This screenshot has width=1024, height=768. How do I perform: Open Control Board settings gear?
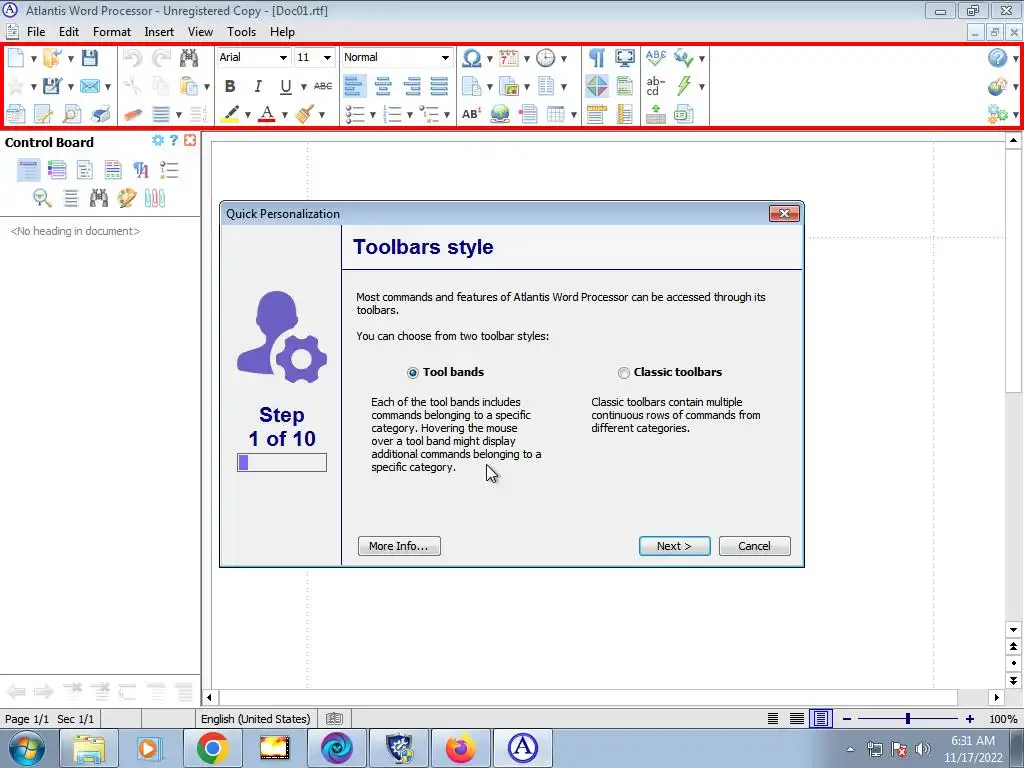(x=157, y=140)
